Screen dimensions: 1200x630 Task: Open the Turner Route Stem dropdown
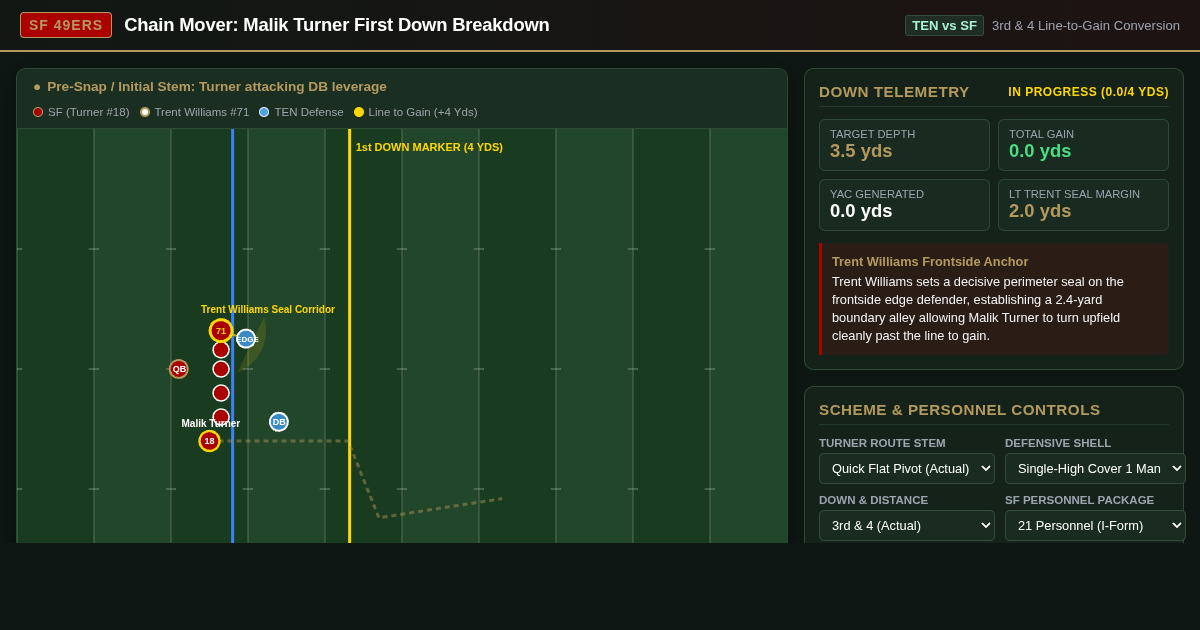pos(907,469)
